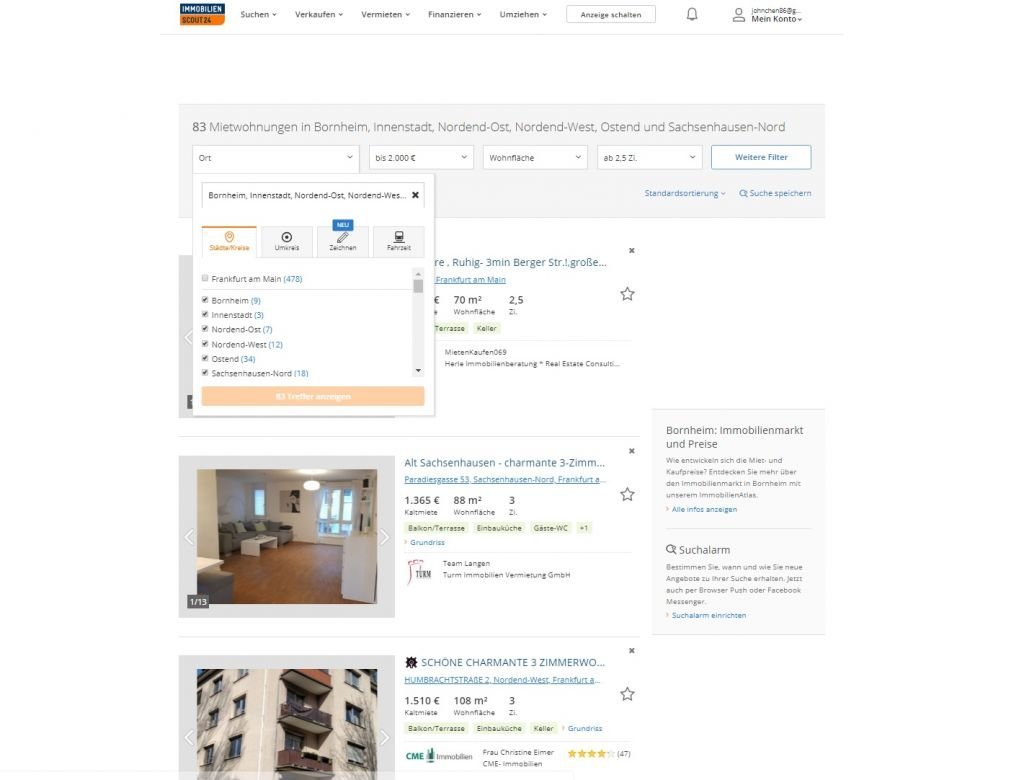Screen dimensions: 1024x780
Task: Favorite the Alt Sachsenhausen listing star
Action: point(627,494)
